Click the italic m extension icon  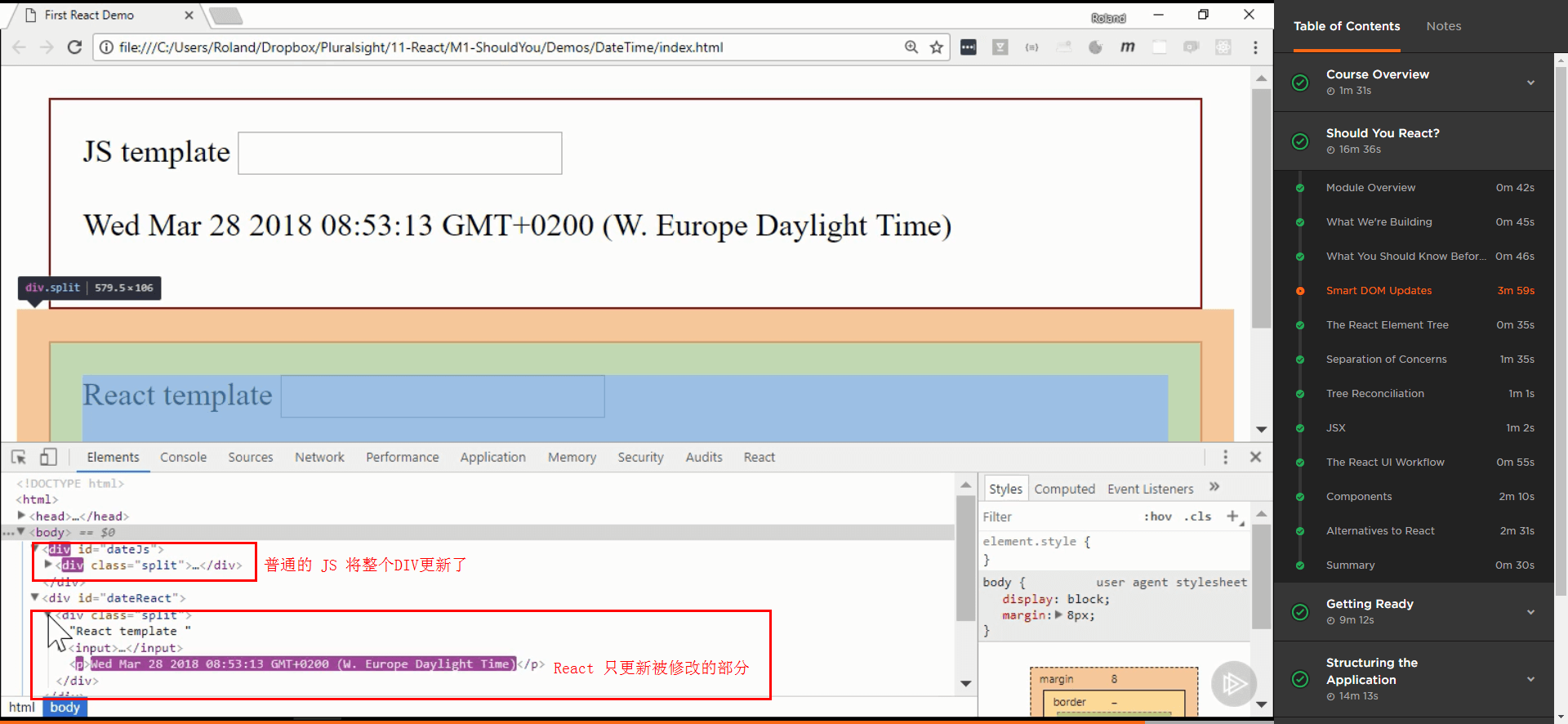coord(1128,47)
